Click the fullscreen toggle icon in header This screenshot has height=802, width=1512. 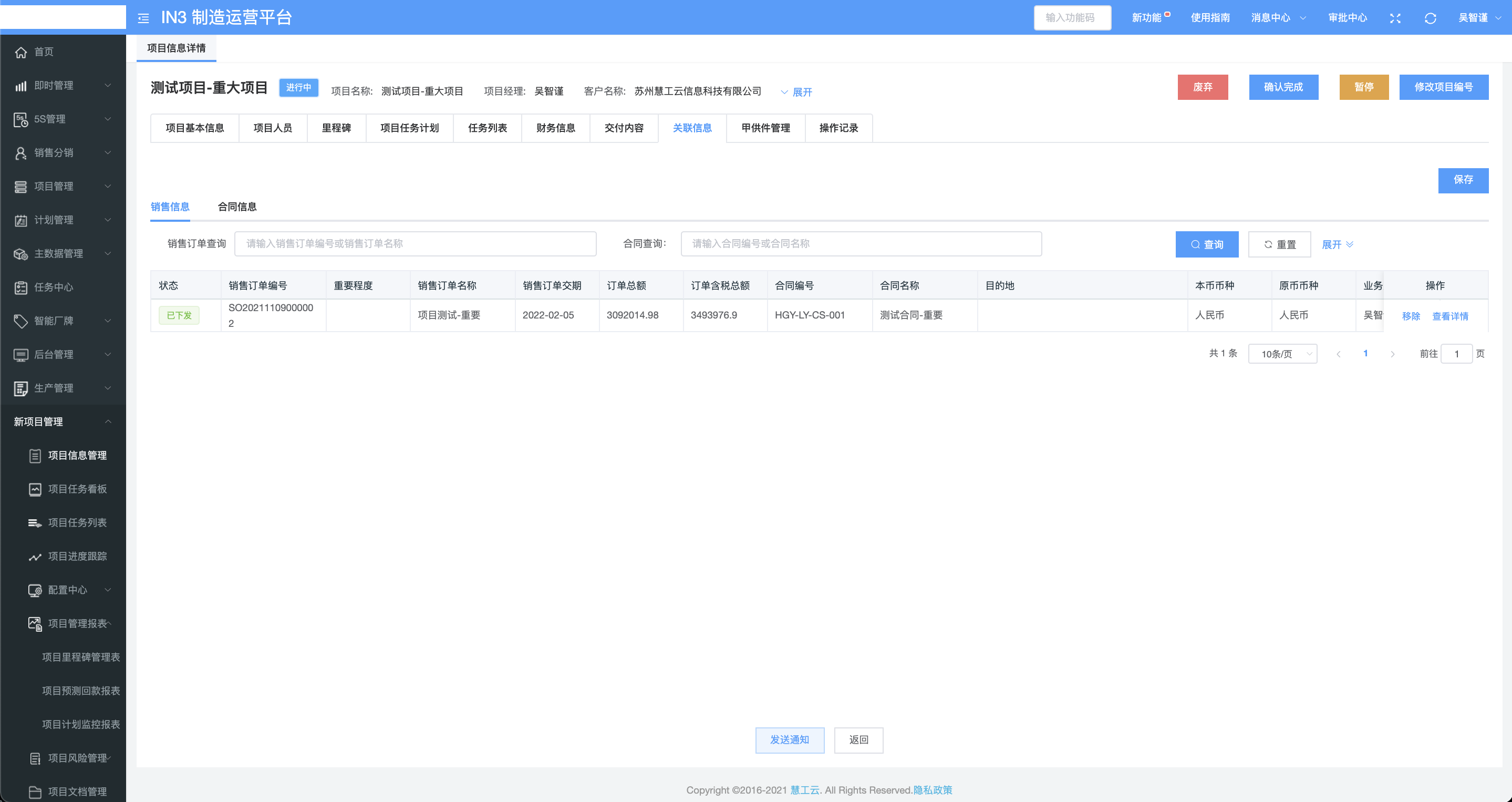(1395, 18)
